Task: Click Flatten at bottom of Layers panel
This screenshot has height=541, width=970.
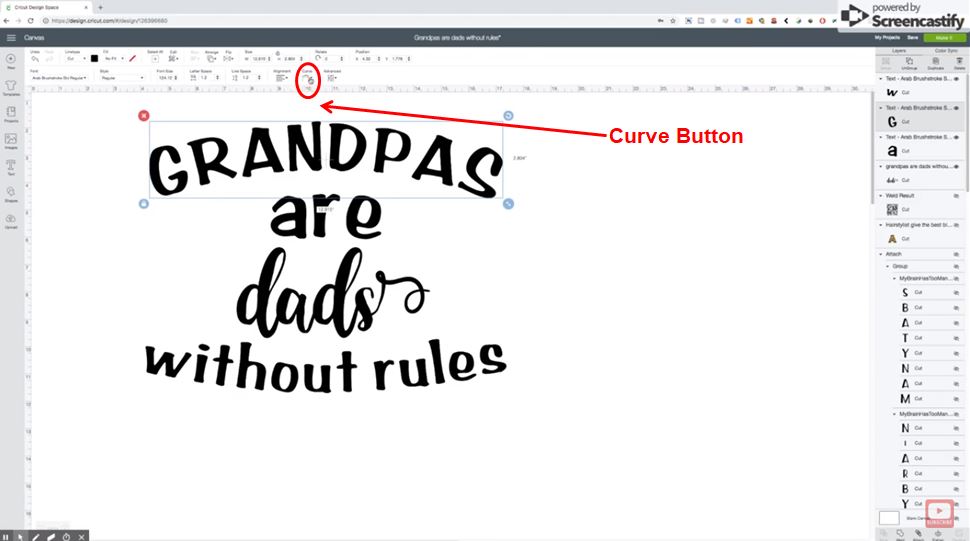Action: [x=938, y=534]
